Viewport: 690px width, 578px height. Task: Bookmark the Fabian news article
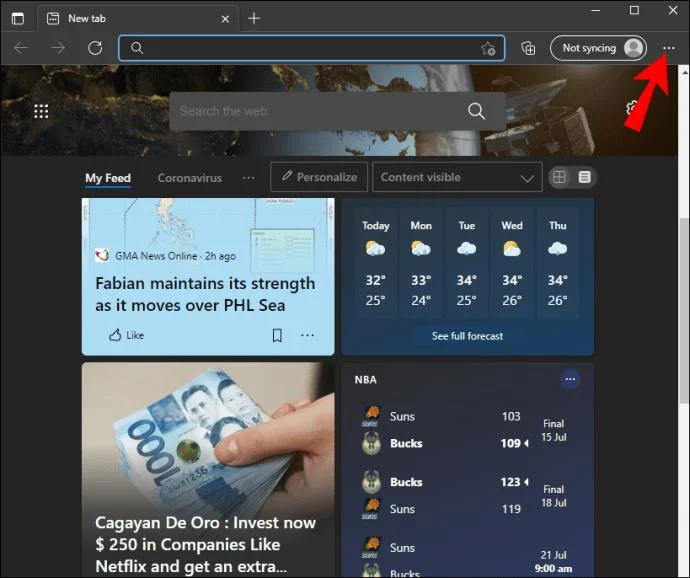click(277, 335)
